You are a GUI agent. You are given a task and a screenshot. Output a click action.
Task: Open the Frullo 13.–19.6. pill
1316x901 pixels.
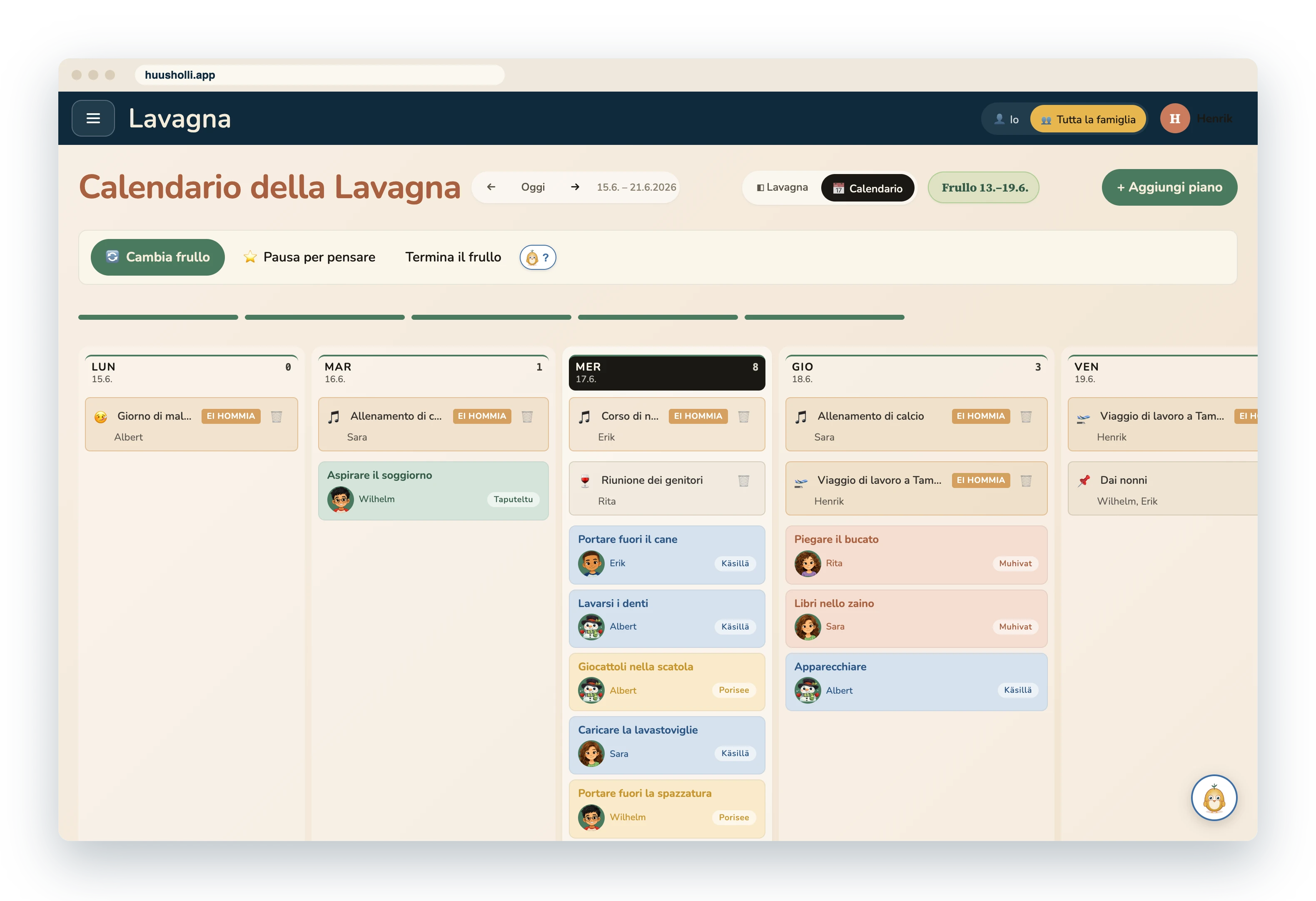(984, 187)
